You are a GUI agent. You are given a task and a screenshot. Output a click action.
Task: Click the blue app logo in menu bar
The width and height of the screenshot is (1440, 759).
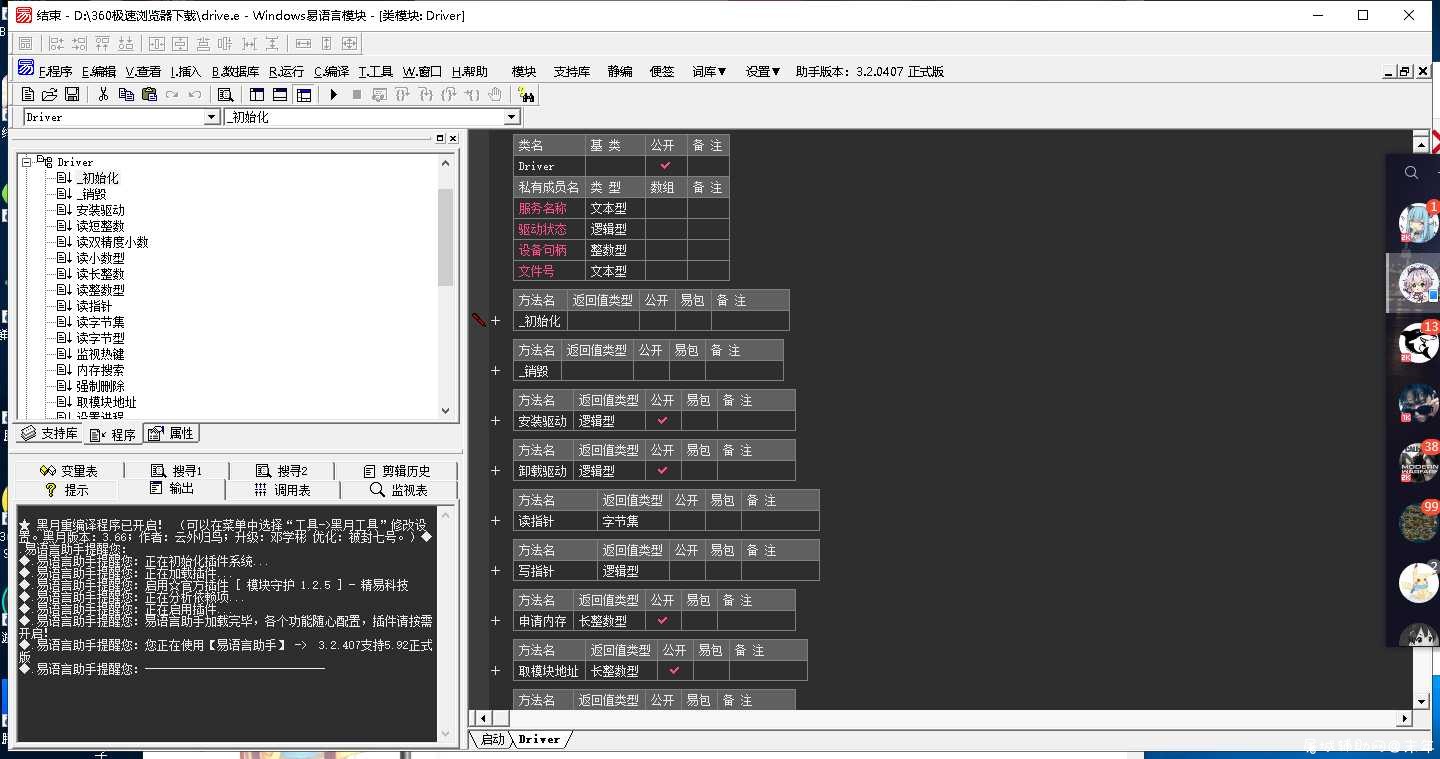coord(26,68)
